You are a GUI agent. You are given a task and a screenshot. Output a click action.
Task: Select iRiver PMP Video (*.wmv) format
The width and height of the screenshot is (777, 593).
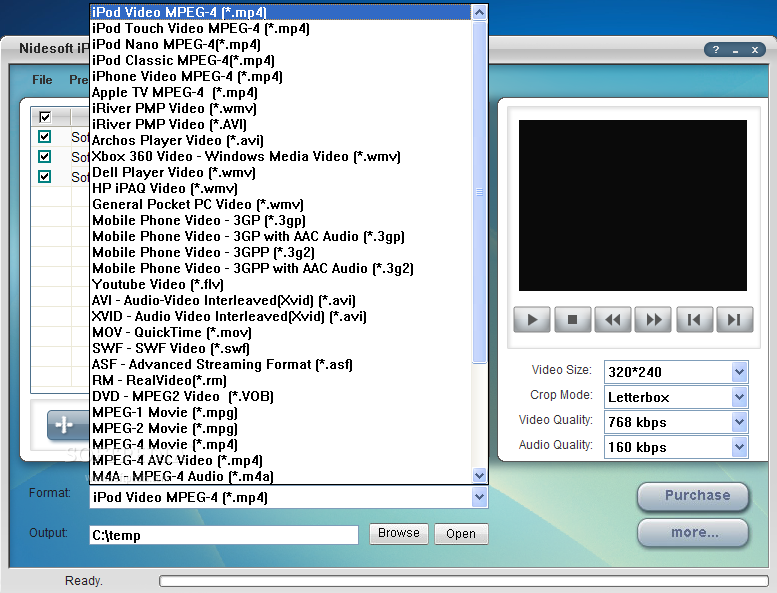pos(281,108)
